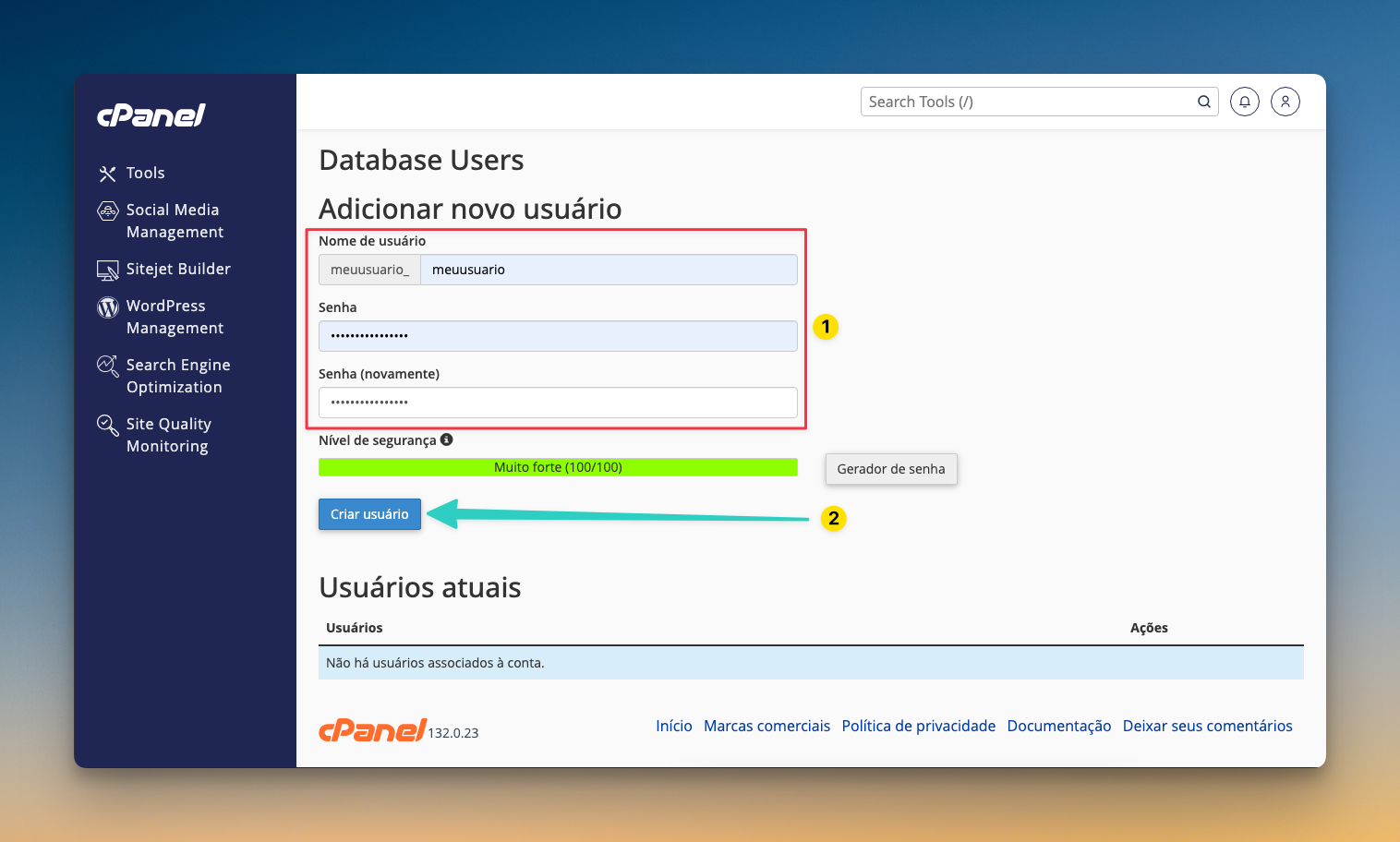This screenshot has width=1400, height=842.
Task: Click the magnifier icon in Search Tools
Action: point(1203,102)
